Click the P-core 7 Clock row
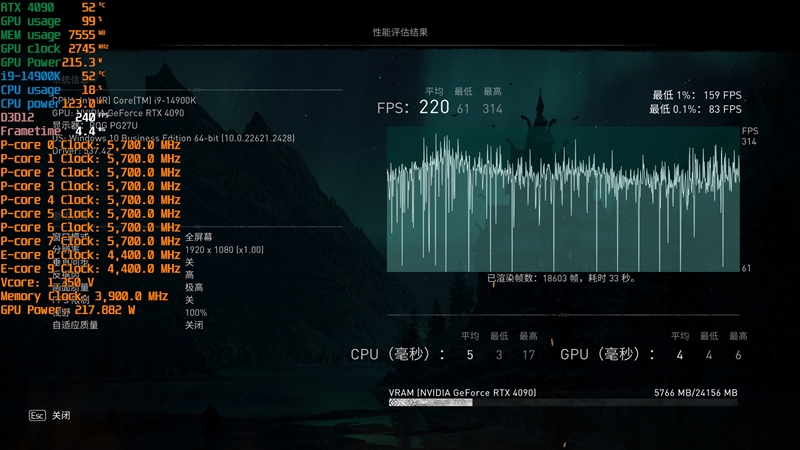This screenshot has width=800, height=450. tap(90, 241)
